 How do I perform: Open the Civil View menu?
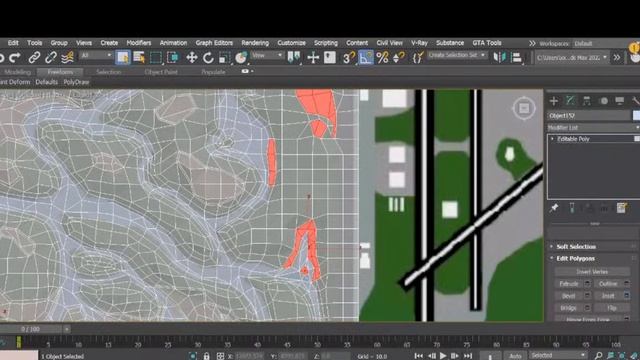tap(389, 43)
